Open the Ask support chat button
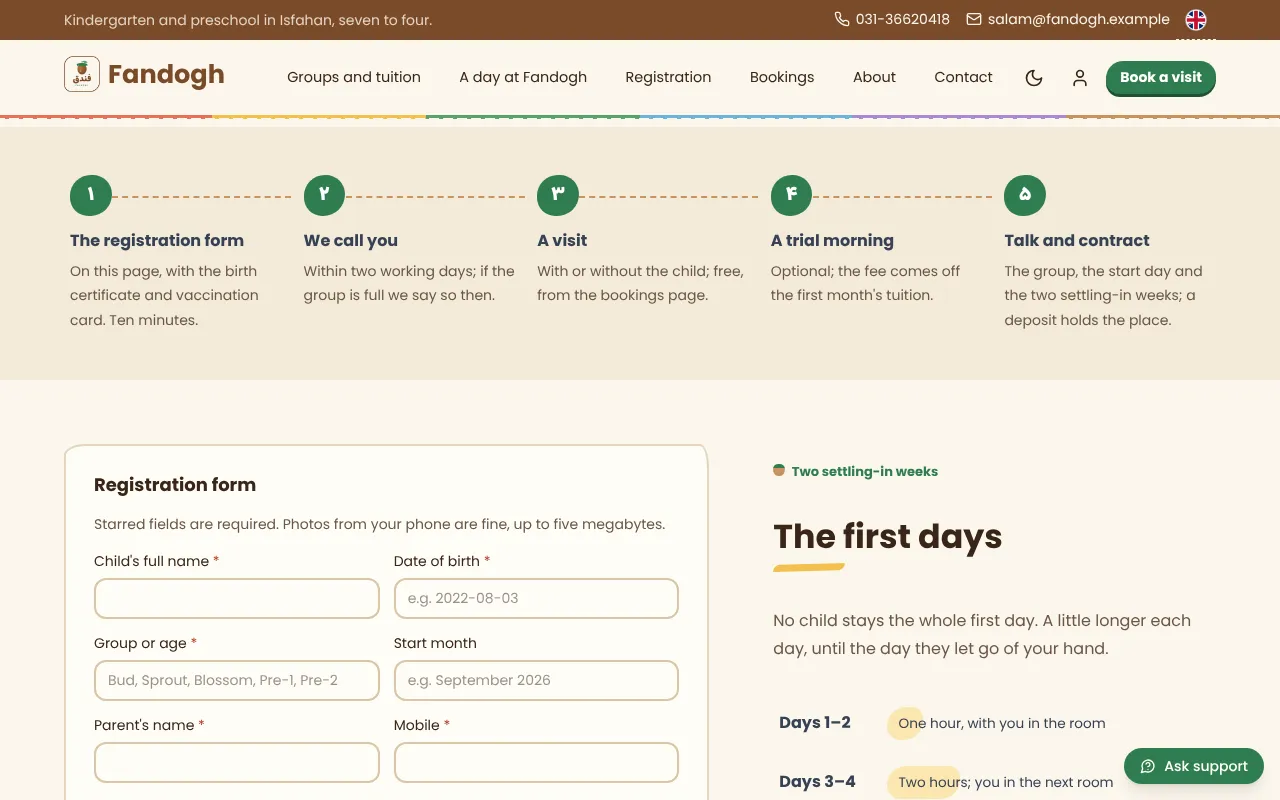The height and width of the screenshot is (800, 1280). (x=1194, y=766)
